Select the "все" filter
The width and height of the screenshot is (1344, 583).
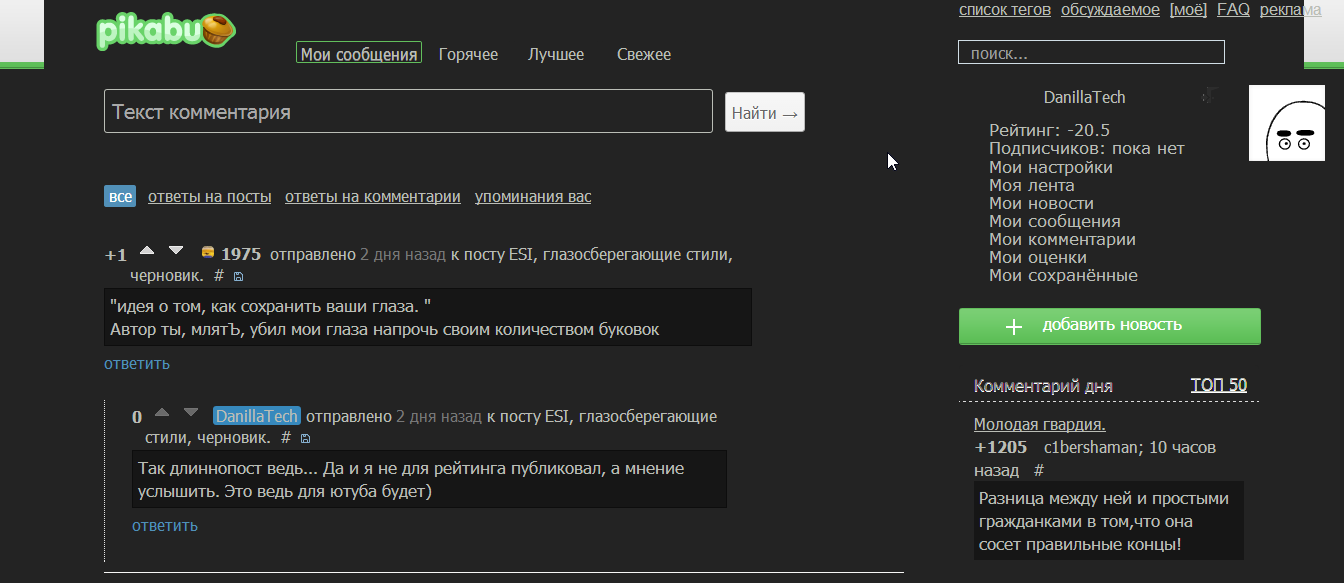coord(120,196)
